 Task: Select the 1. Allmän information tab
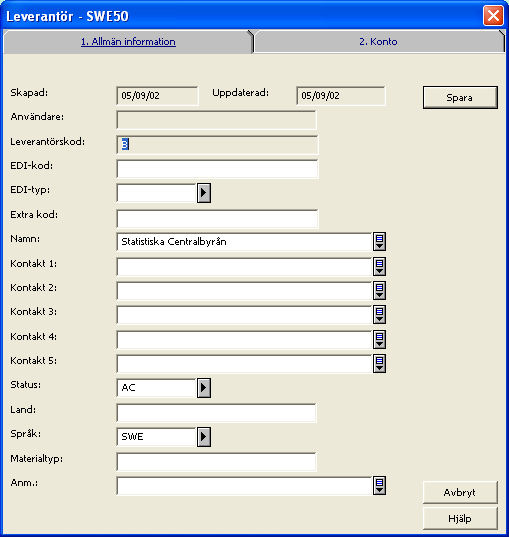point(128,41)
